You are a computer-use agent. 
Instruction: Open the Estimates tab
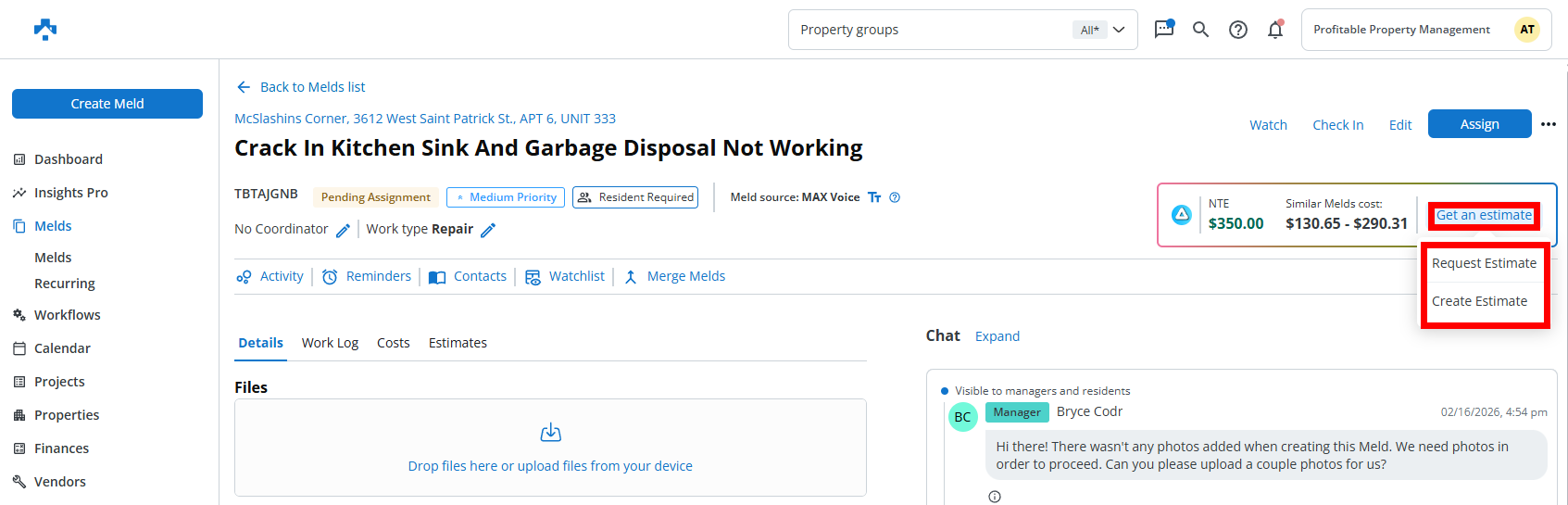[x=458, y=343]
